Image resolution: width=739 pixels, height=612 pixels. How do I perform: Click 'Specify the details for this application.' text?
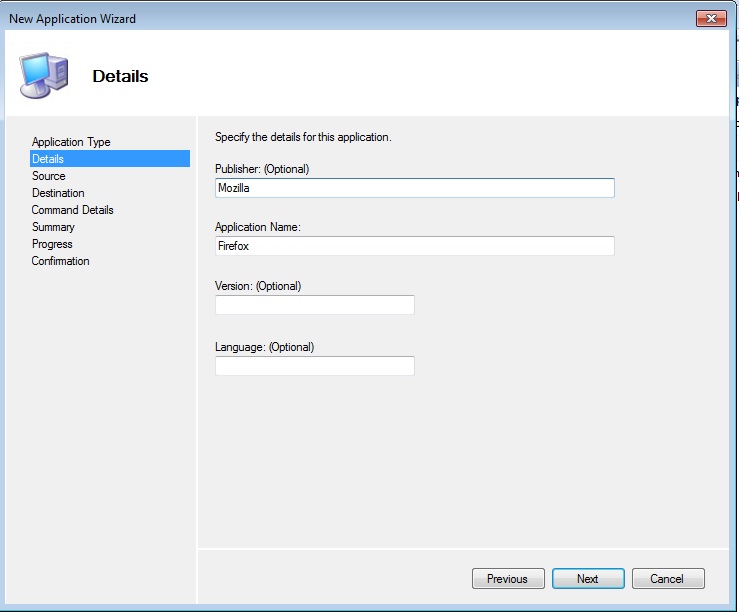(303, 137)
